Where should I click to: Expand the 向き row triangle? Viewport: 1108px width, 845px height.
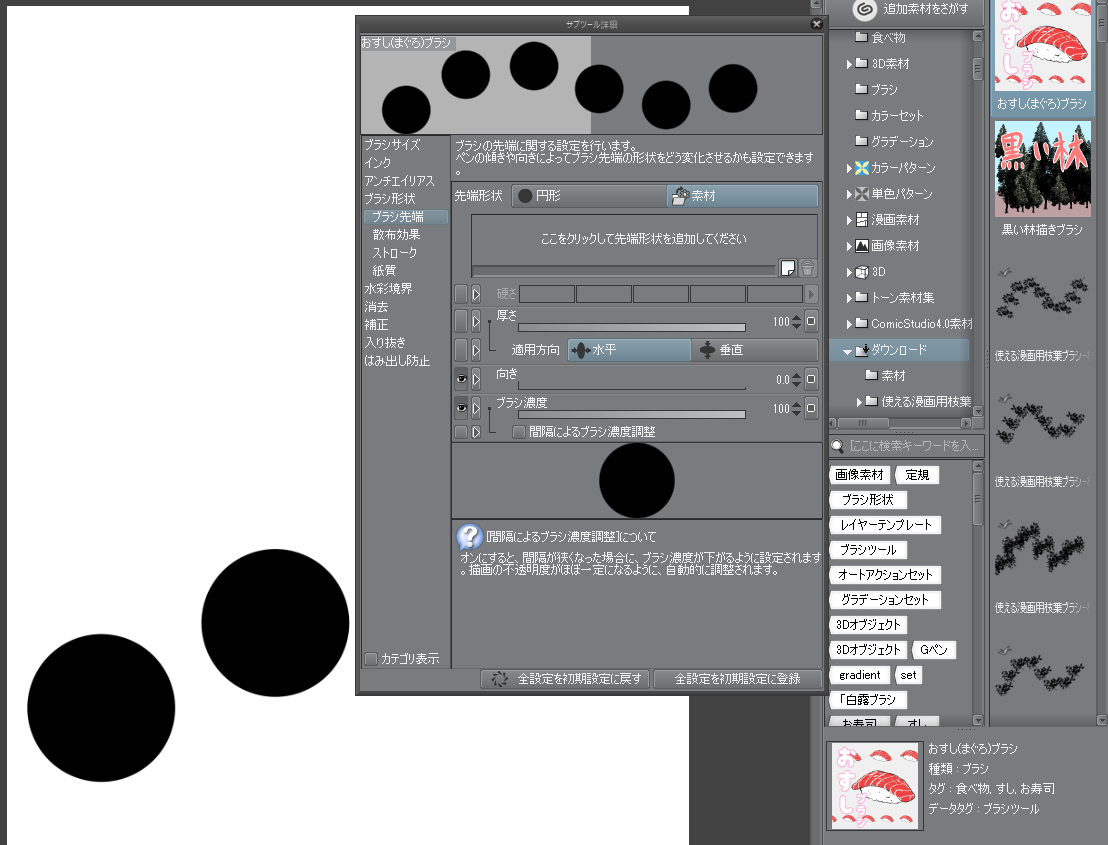476,379
